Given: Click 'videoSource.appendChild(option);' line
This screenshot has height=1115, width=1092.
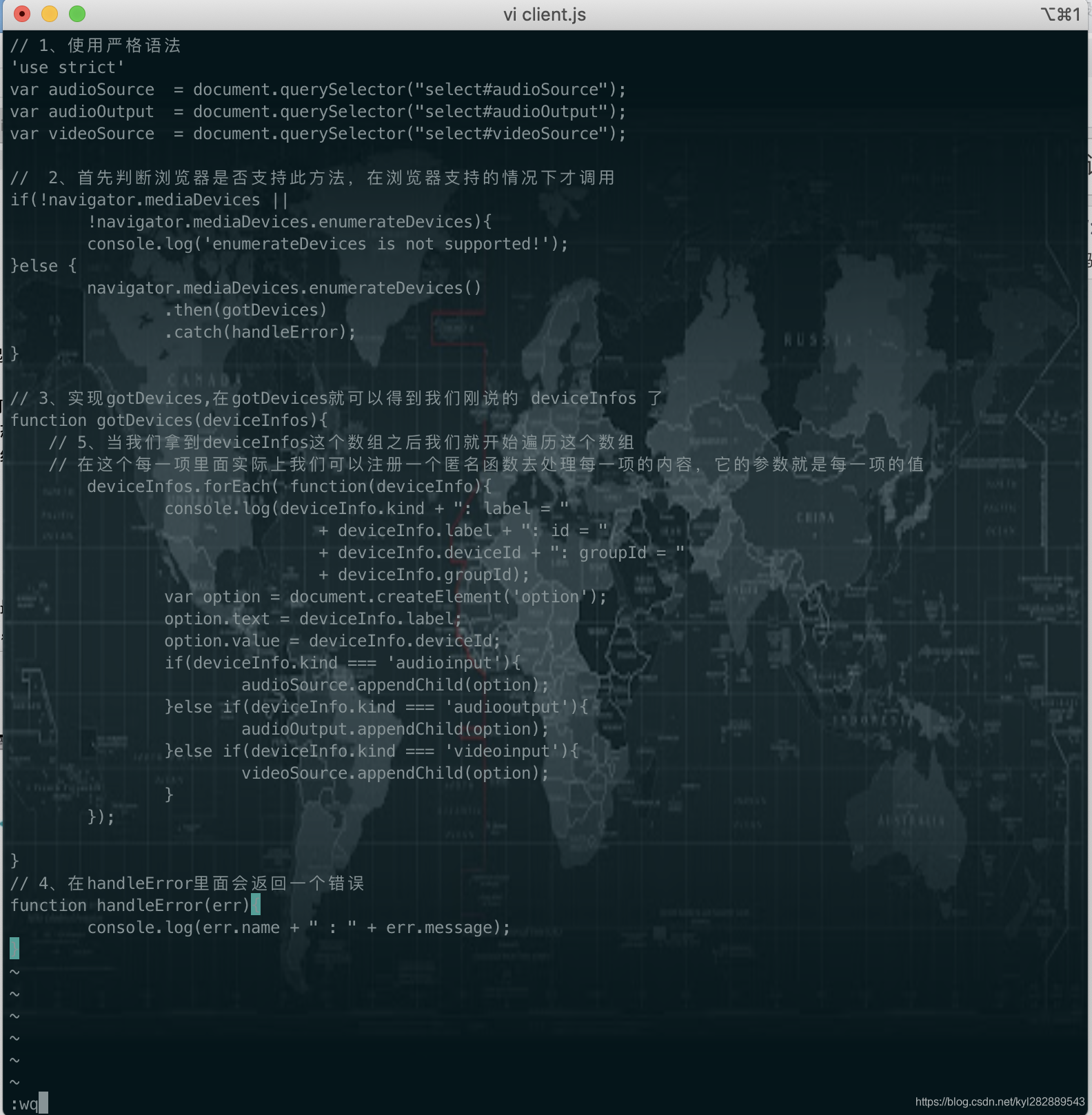Looking at the screenshot, I should click(x=395, y=773).
